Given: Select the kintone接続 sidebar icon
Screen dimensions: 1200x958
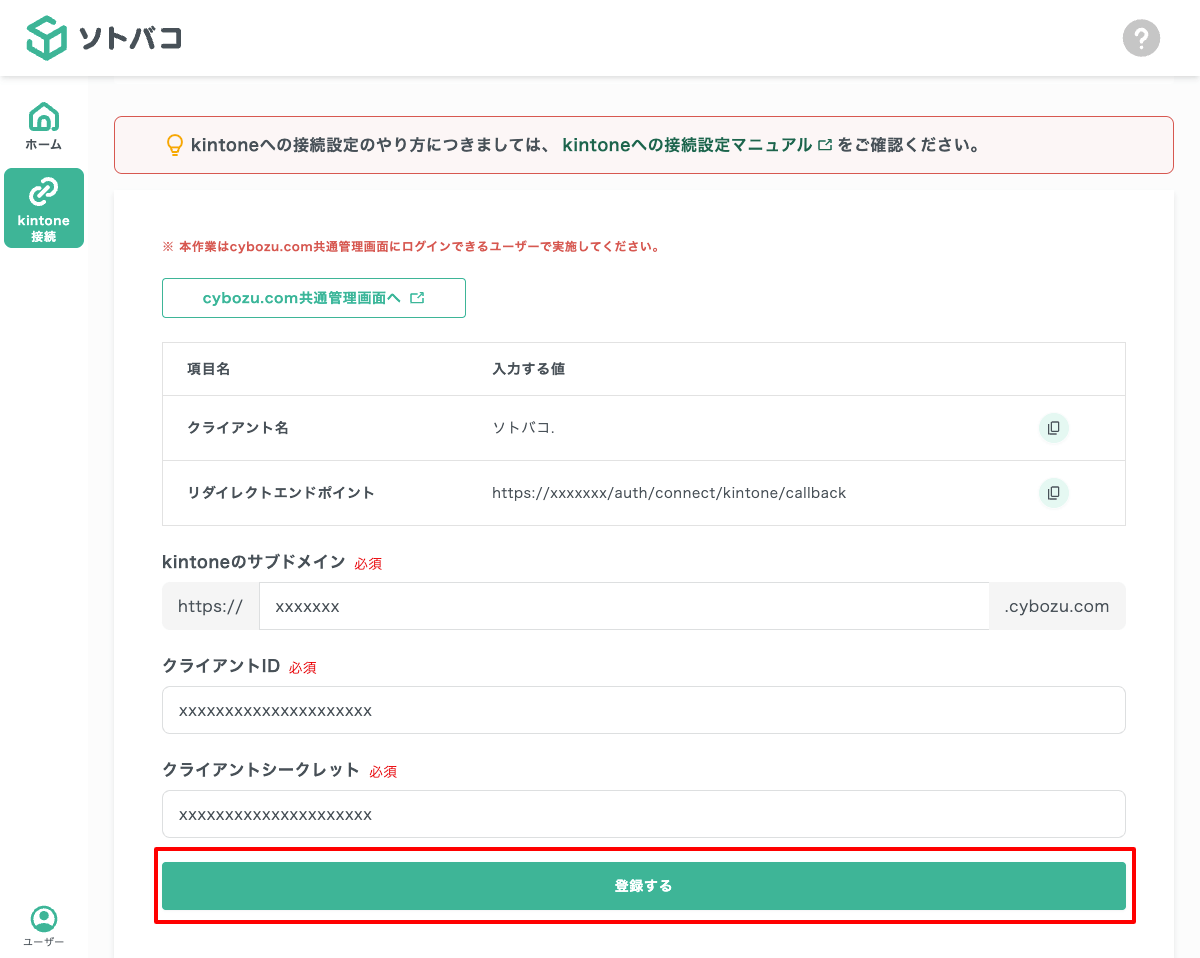Looking at the screenshot, I should point(43,207).
